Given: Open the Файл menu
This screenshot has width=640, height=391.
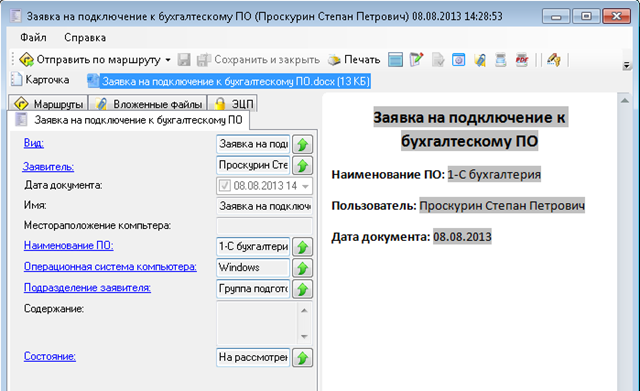Looking at the screenshot, I should (x=33, y=38).
